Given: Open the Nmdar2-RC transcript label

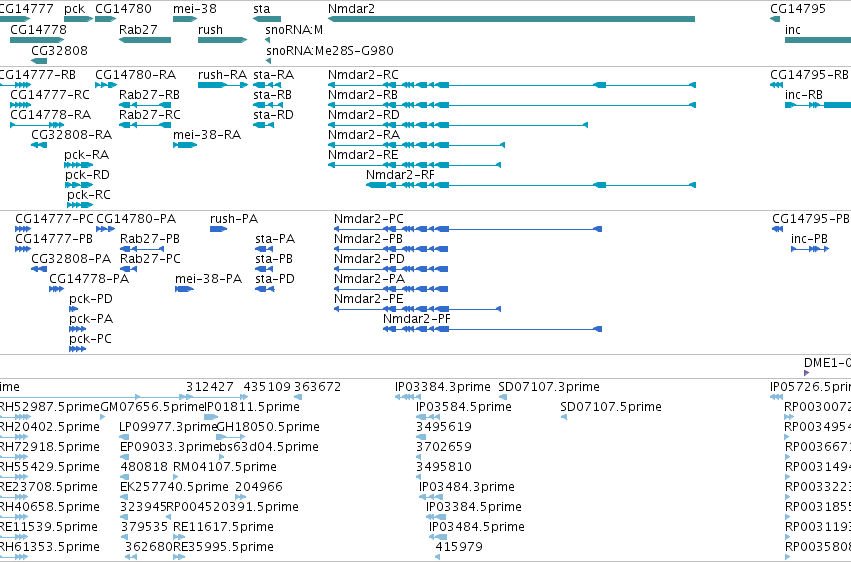Looking at the screenshot, I should click(x=363, y=74).
